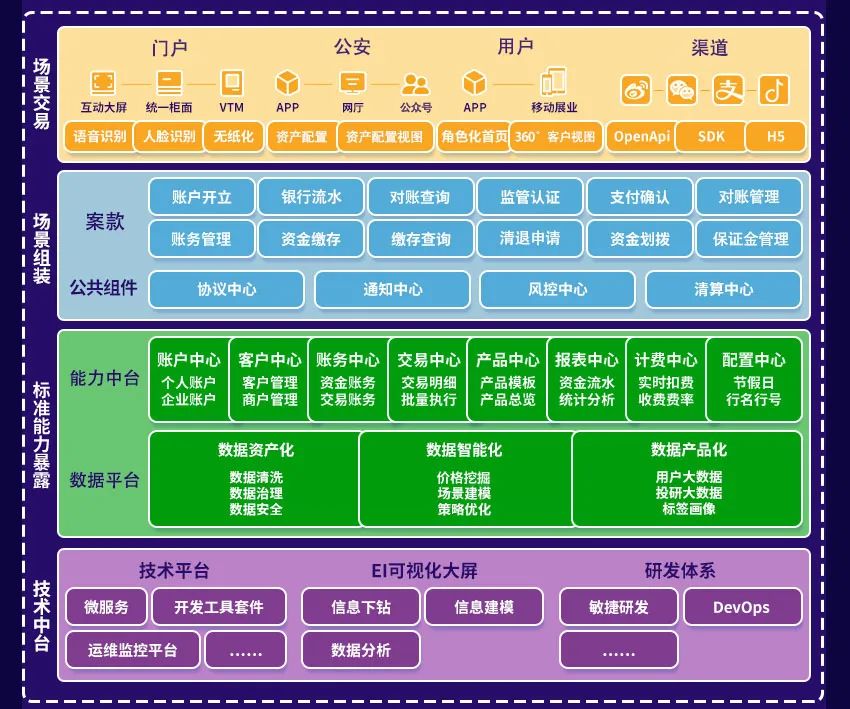Click the 互动大屏 screen icon
Viewport: 850px width, 709px height.
click(x=103, y=83)
